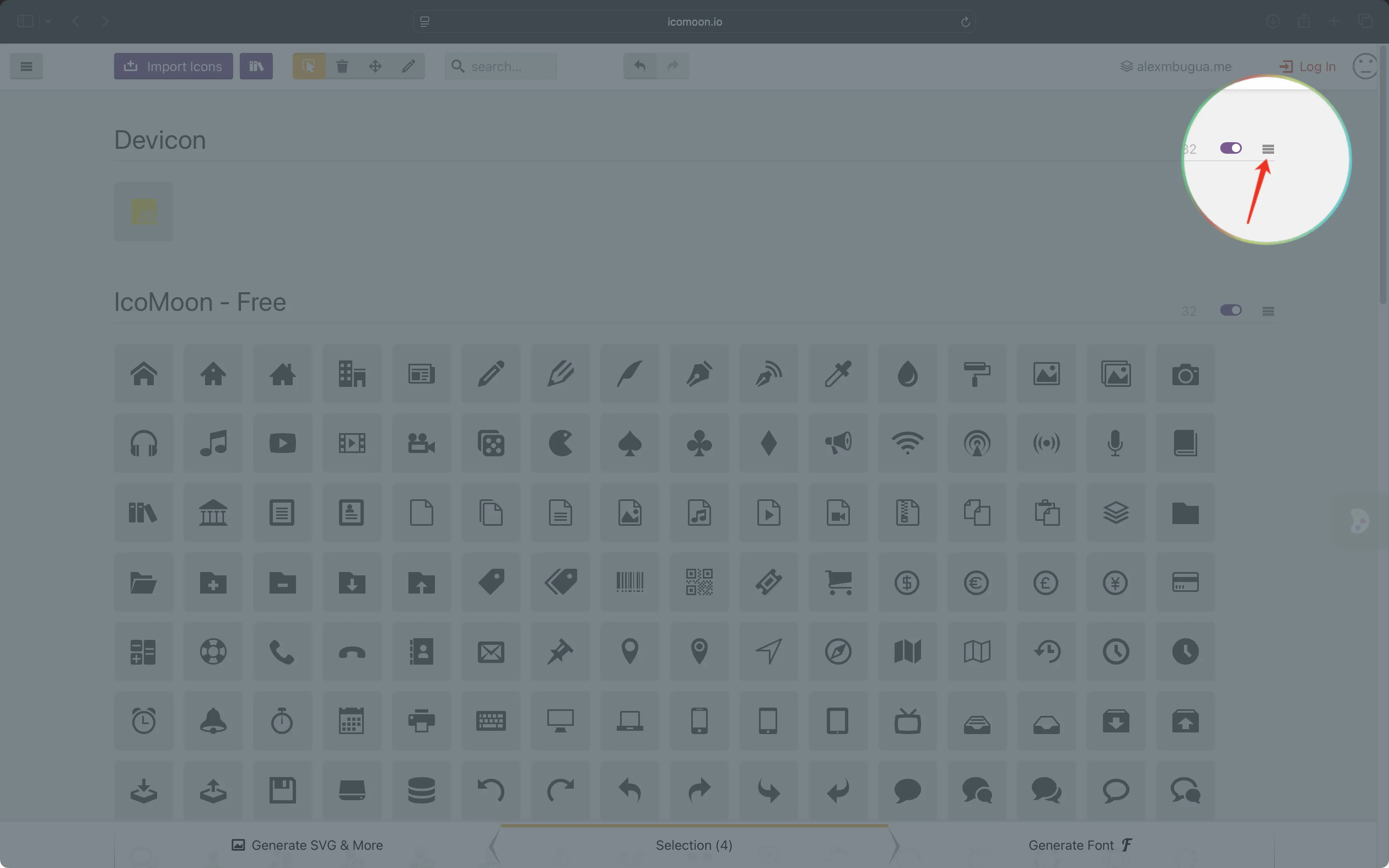Open the Edit icon tool (pencil)

click(408, 66)
